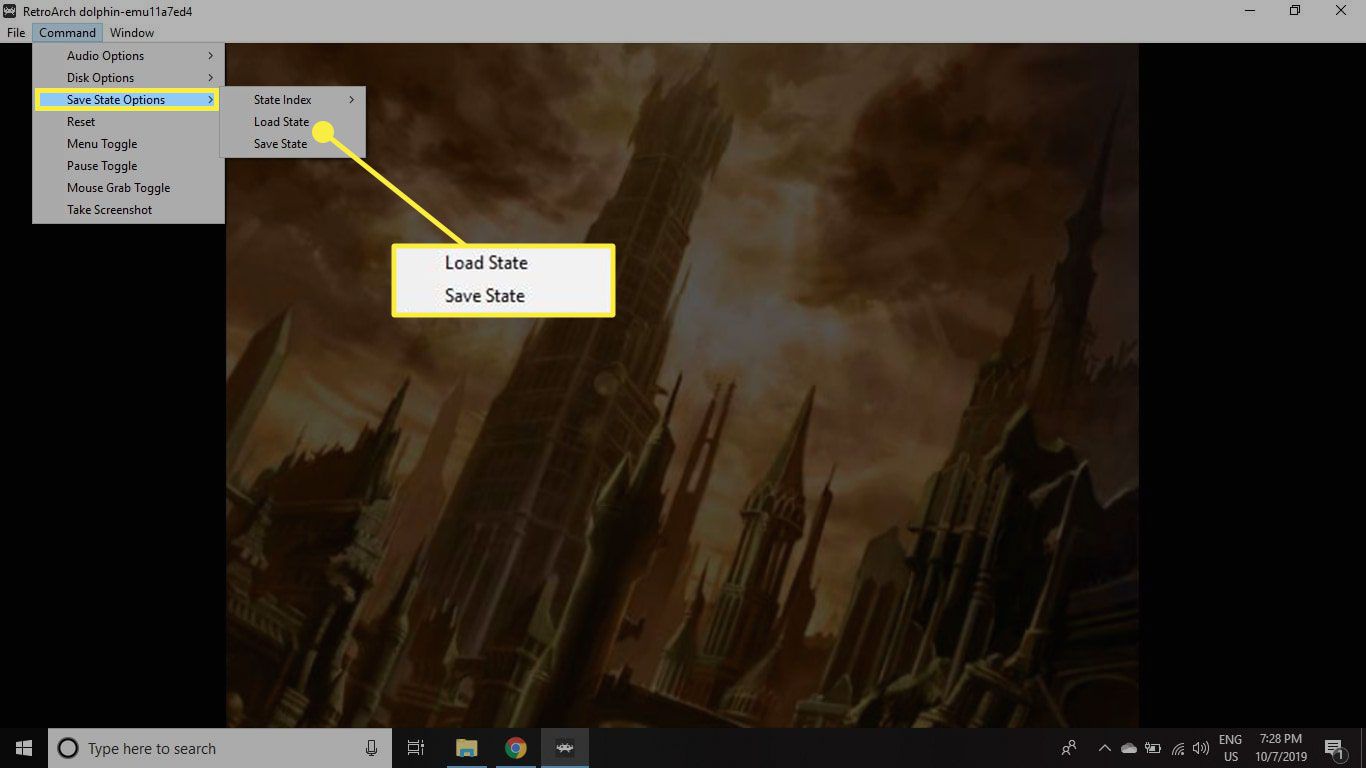Click the volume speaker tray icon
The image size is (1366, 768).
1201,748
